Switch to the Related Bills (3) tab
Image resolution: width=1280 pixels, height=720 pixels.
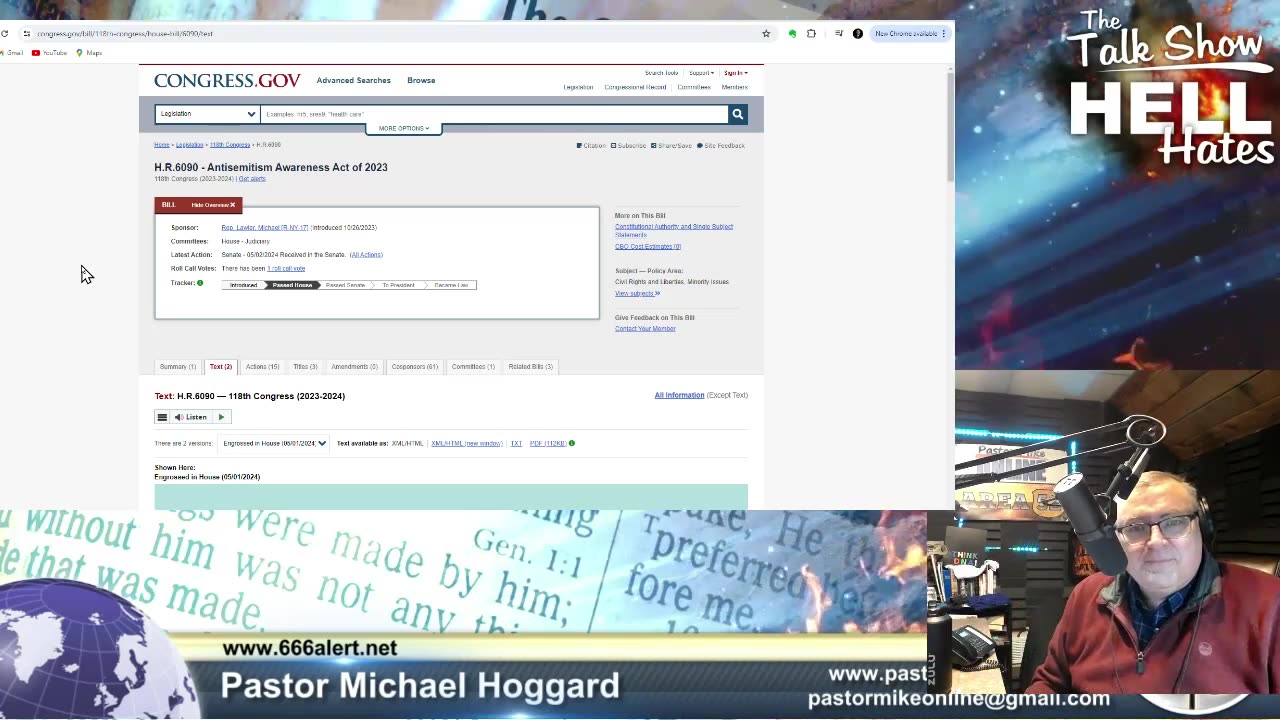click(x=530, y=367)
